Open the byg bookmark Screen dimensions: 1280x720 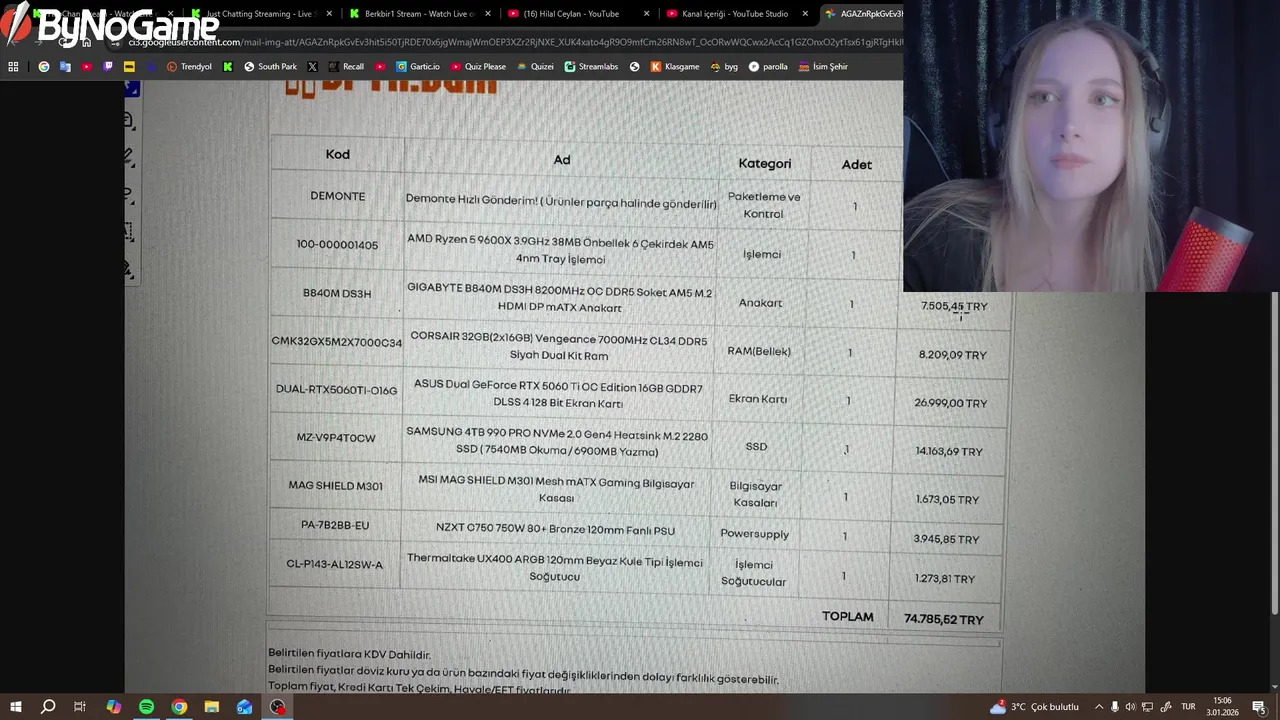pyautogui.click(x=724, y=67)
